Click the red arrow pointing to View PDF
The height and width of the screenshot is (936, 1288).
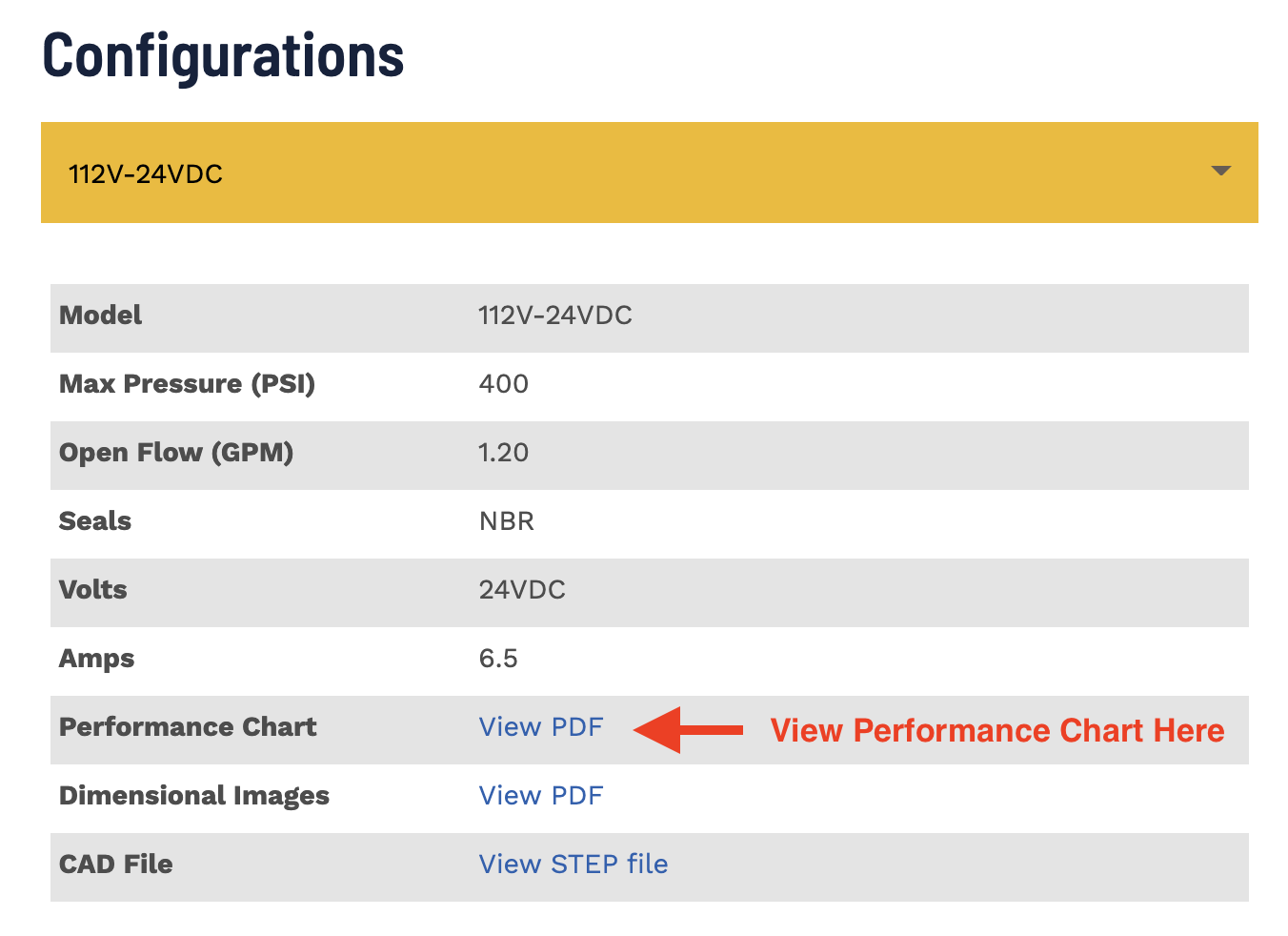tap(687, 730)
